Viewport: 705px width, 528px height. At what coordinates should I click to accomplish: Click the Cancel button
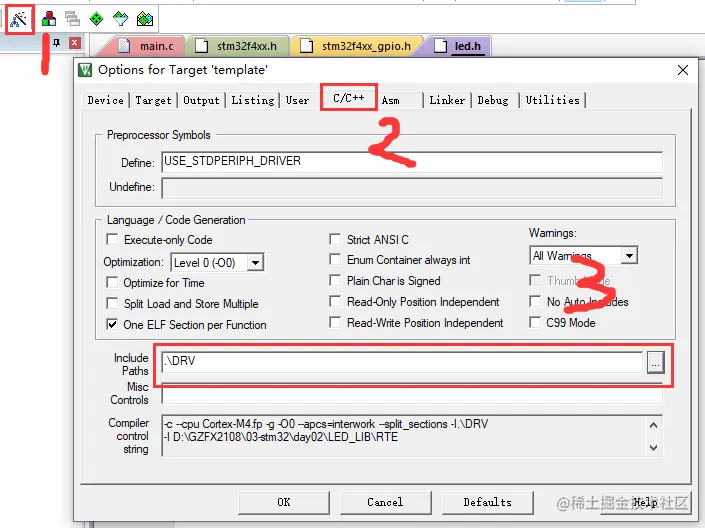(x=385, y=502)
